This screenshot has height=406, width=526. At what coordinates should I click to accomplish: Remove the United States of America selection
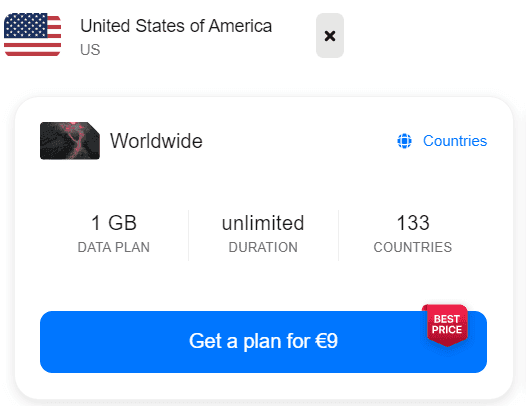click(x=330, y=36)
